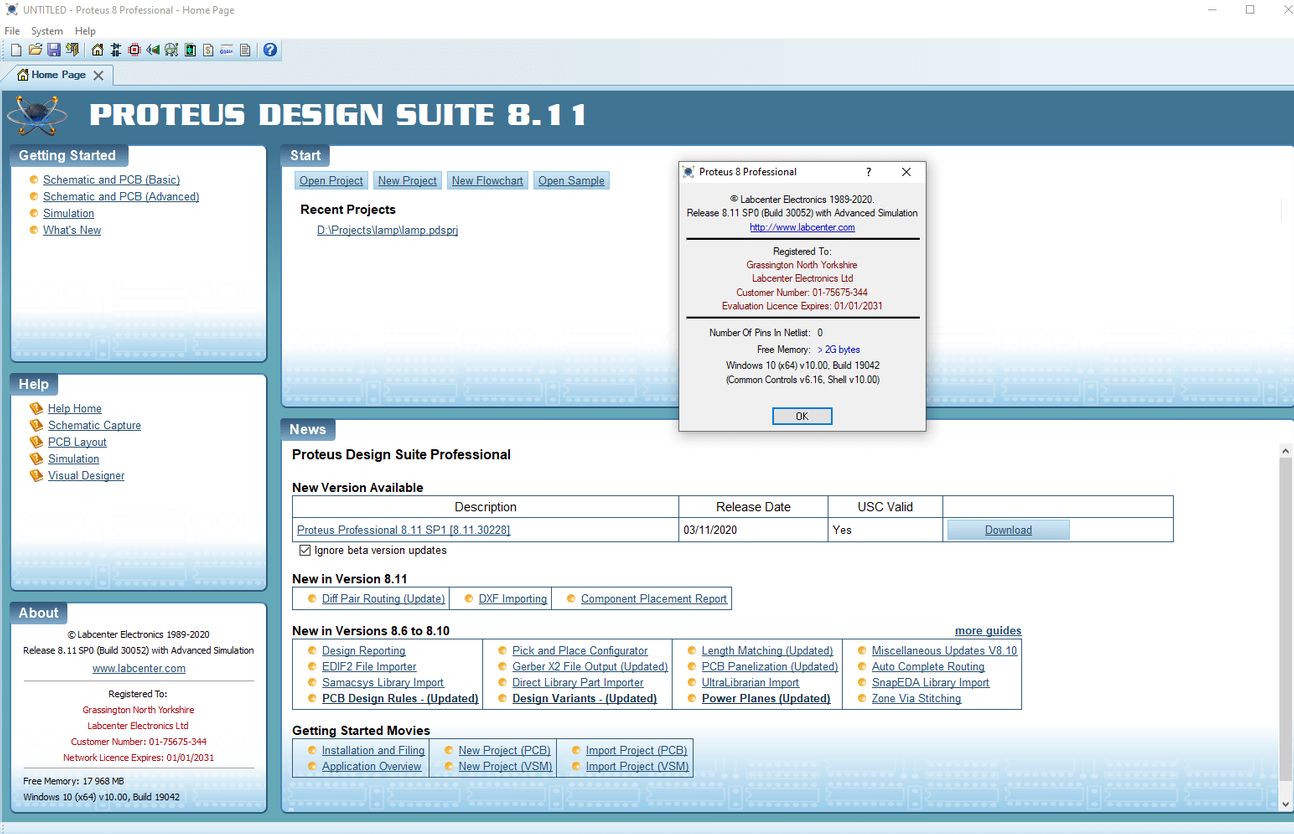Click the News panel scrollbar up arrow
This screenshot has width=1294, height=834.
tap(1285, 451)
